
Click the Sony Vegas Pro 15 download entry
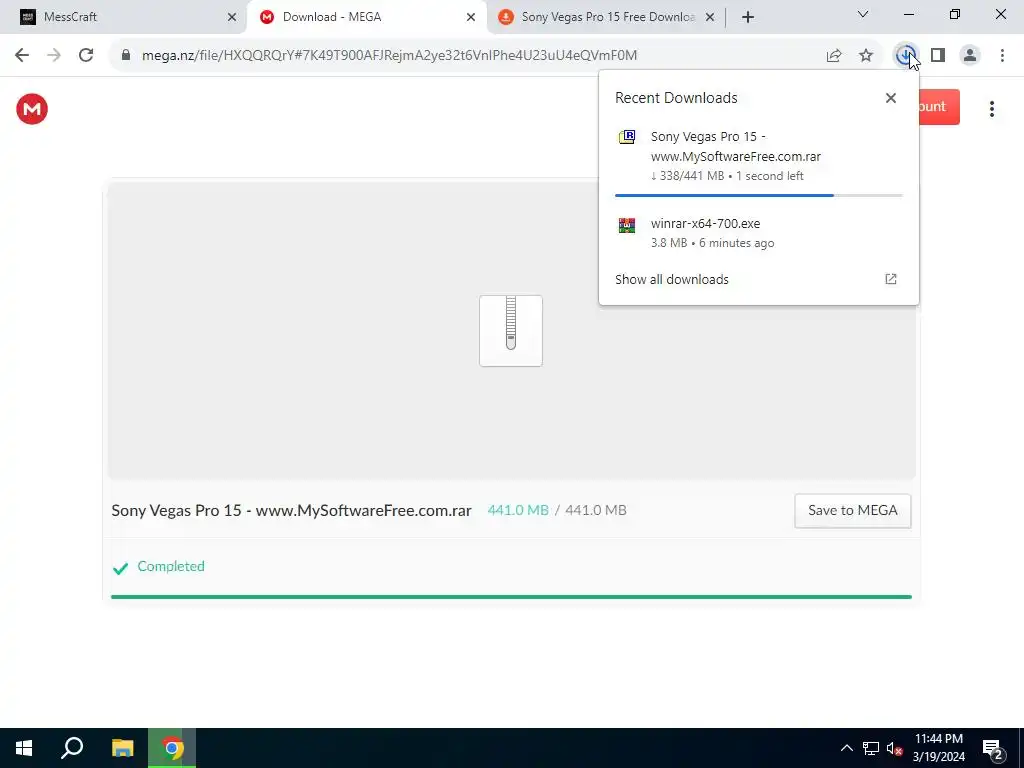click(758, 157)
